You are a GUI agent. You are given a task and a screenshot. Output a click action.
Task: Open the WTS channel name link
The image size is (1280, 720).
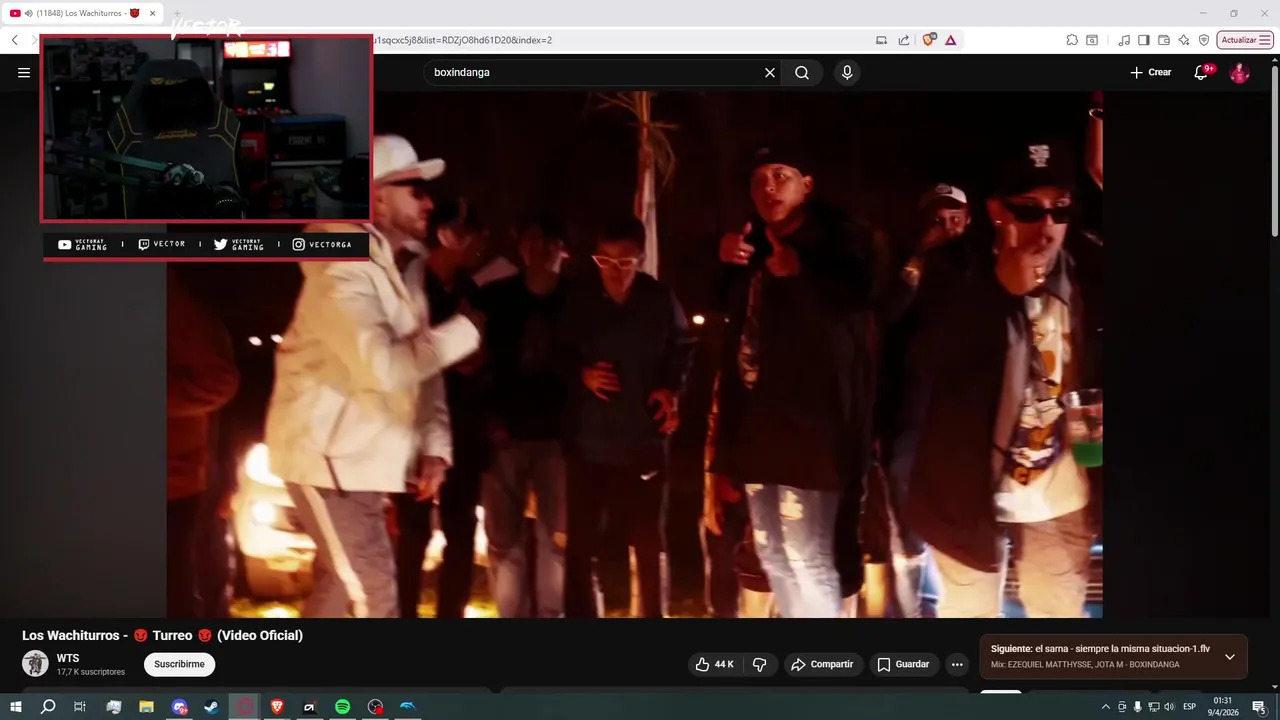[x=68, y=658]
